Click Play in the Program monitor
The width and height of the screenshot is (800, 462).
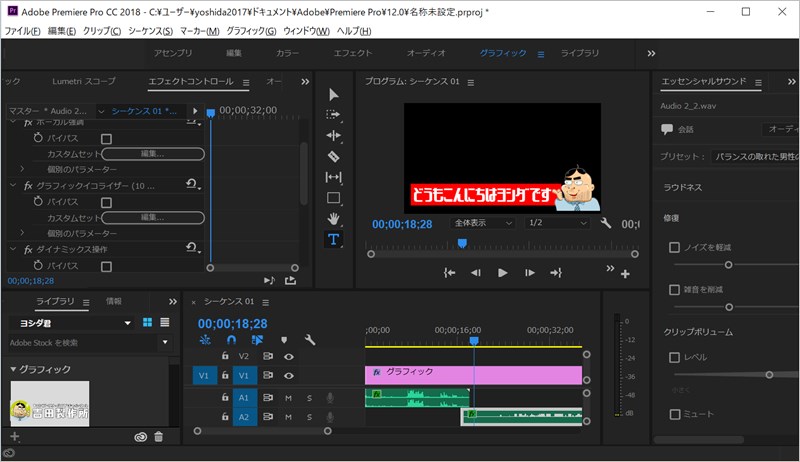click(503, 273)
